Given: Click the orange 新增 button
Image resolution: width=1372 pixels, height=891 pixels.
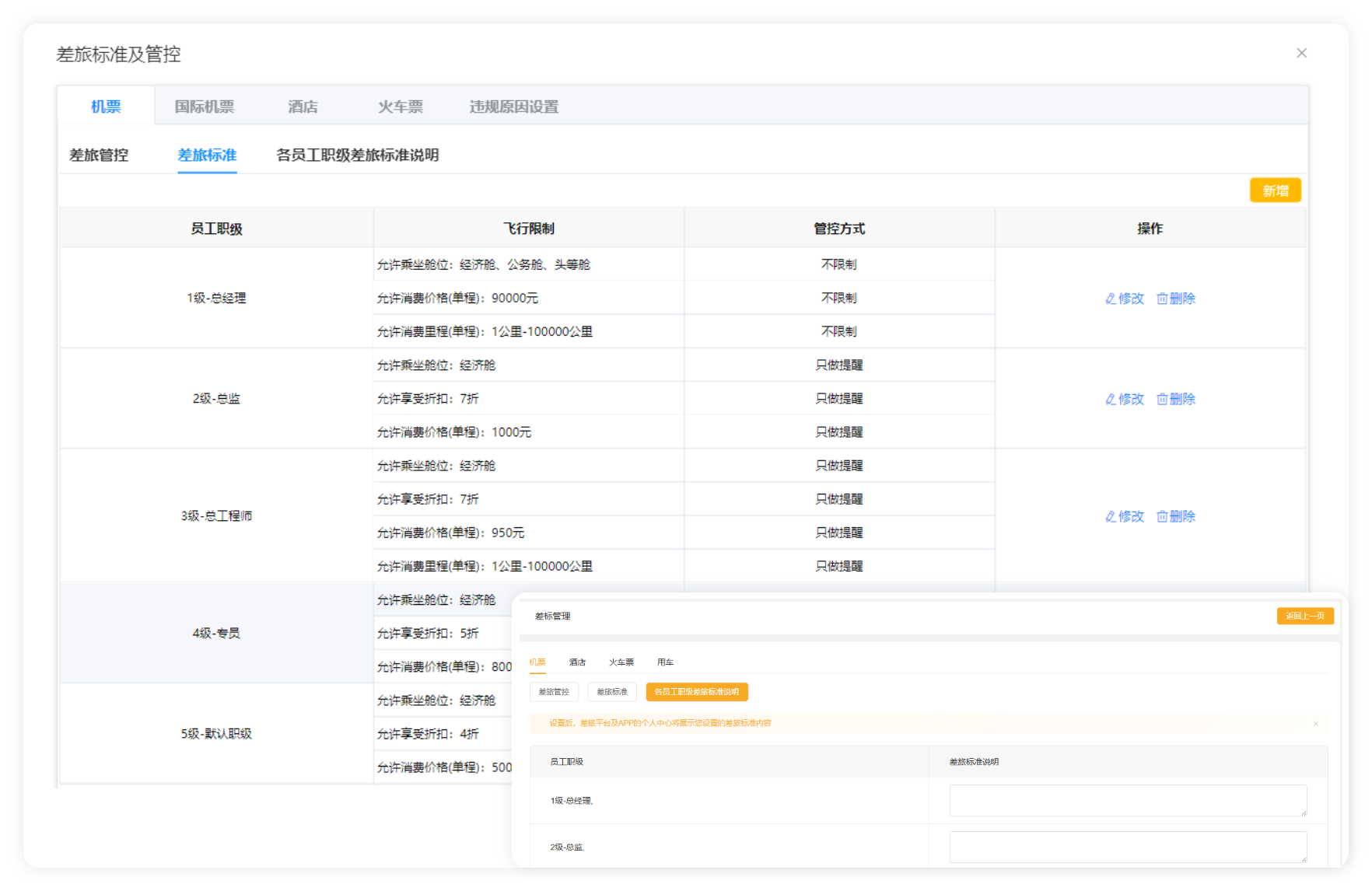Looking at the screenshot, I should coord(1275,190).
